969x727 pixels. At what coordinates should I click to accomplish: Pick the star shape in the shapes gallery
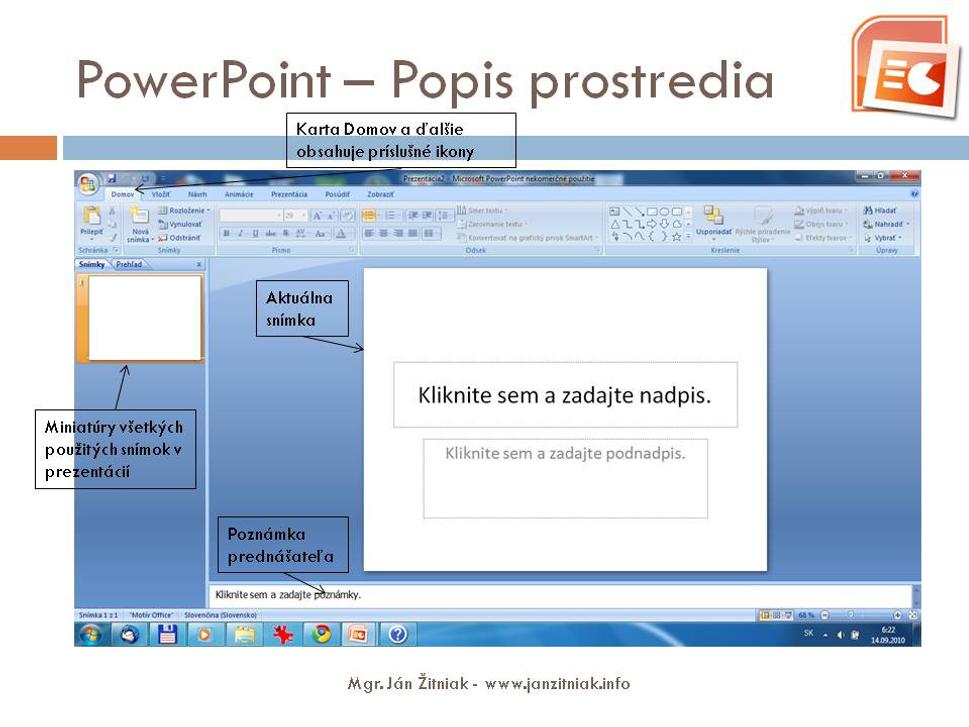(677, 237)
